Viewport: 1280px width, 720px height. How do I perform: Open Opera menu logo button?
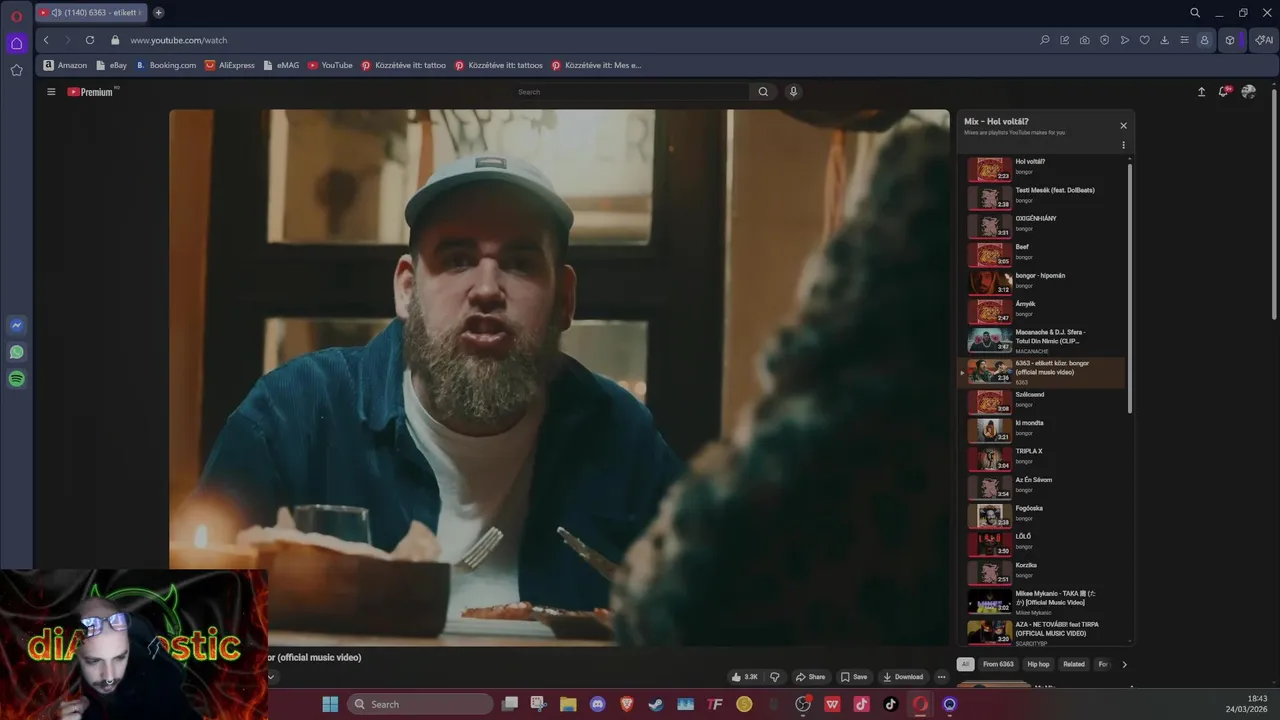(x=16, y=17)
